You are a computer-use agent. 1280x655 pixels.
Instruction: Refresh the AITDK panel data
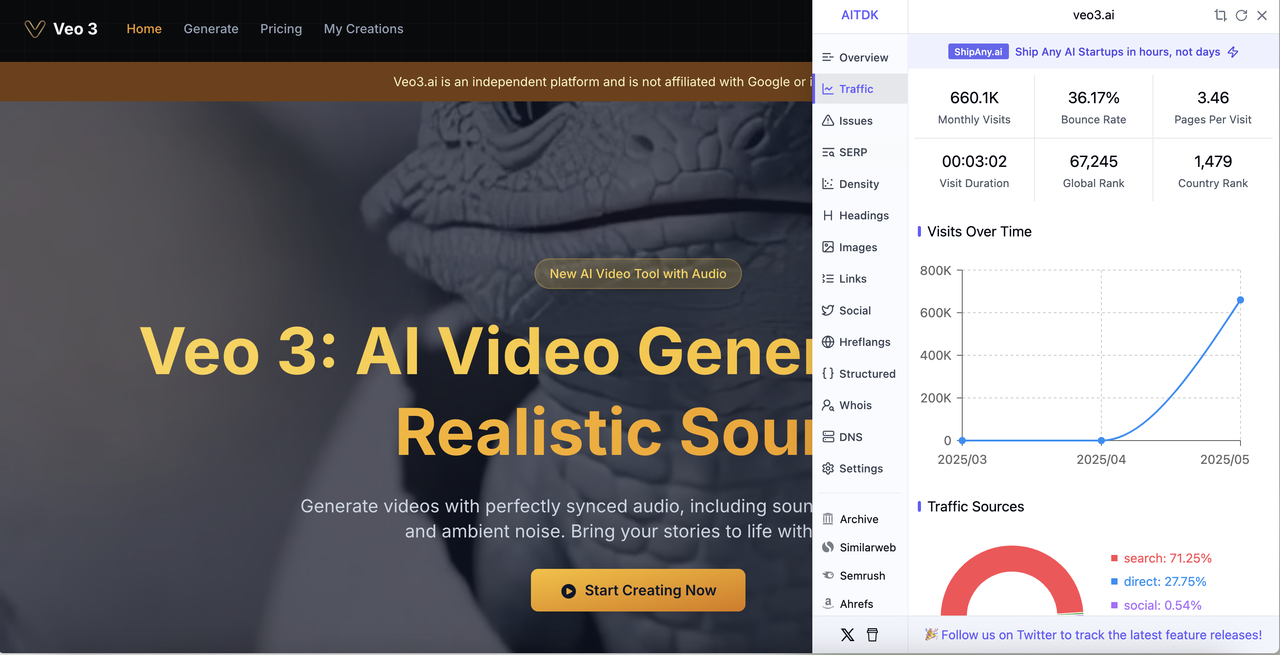click(1241, 15)
